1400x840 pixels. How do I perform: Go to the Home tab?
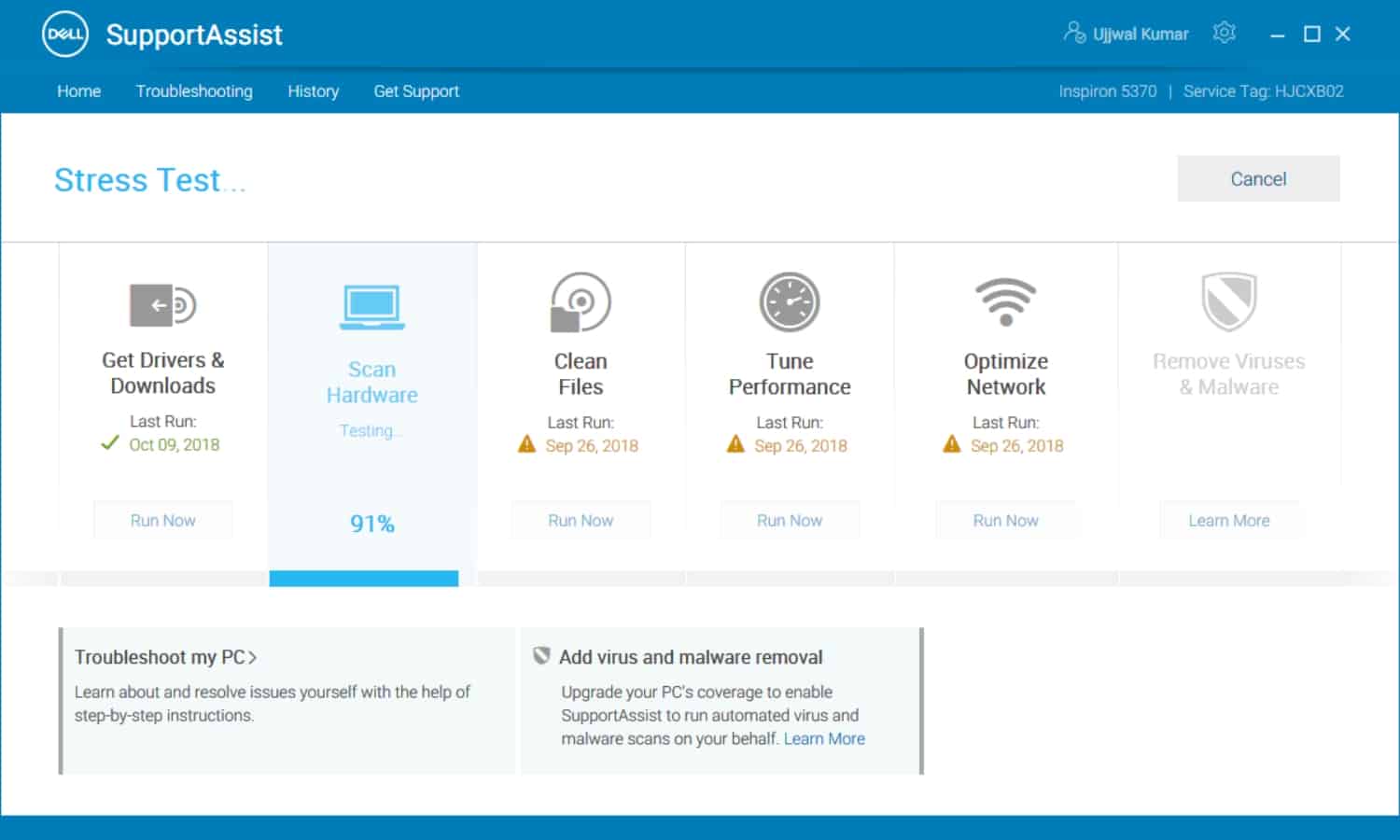point(78,91)
